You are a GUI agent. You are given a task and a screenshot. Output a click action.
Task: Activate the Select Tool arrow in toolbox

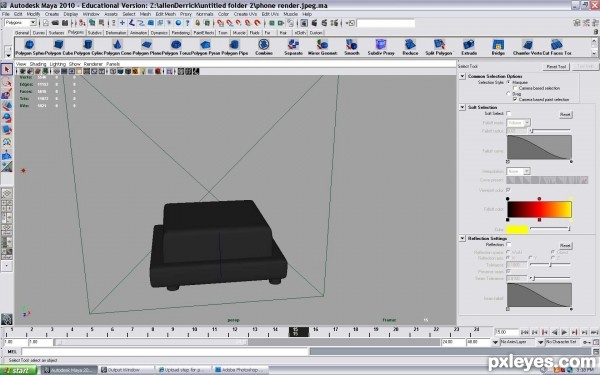coord(7,69)
